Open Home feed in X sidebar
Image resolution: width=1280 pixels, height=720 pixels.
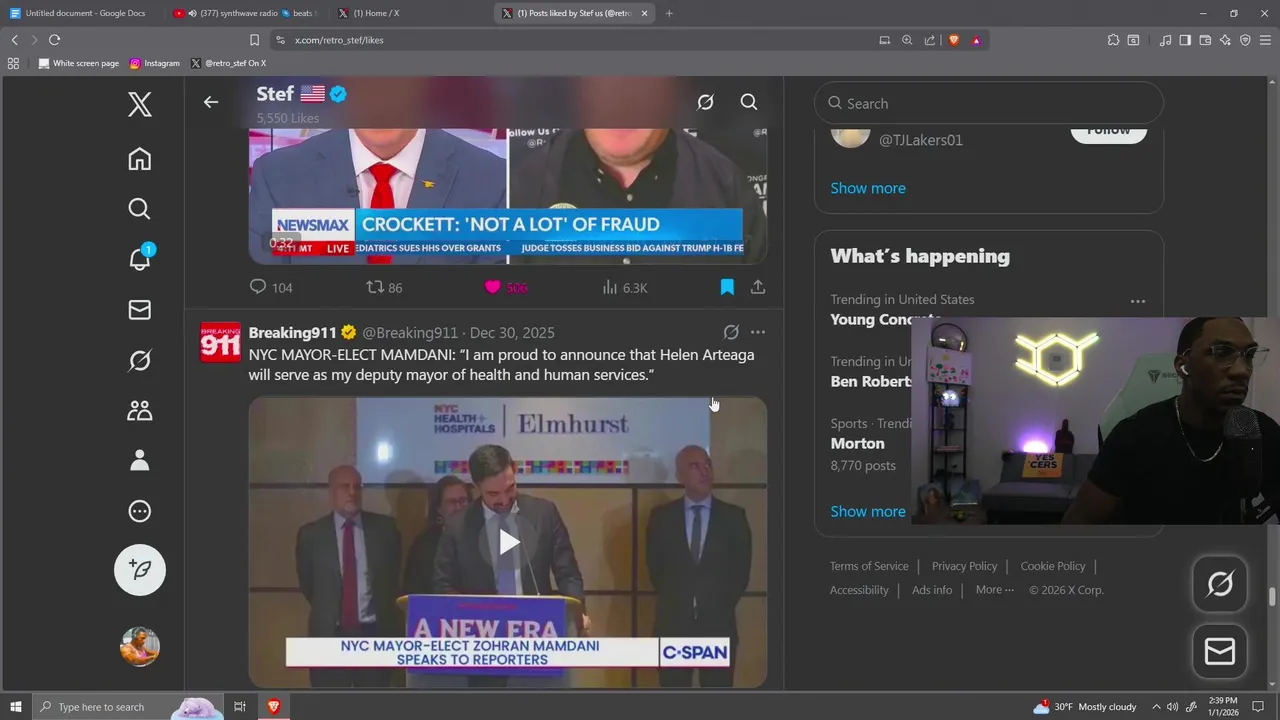tap(140, 159)
